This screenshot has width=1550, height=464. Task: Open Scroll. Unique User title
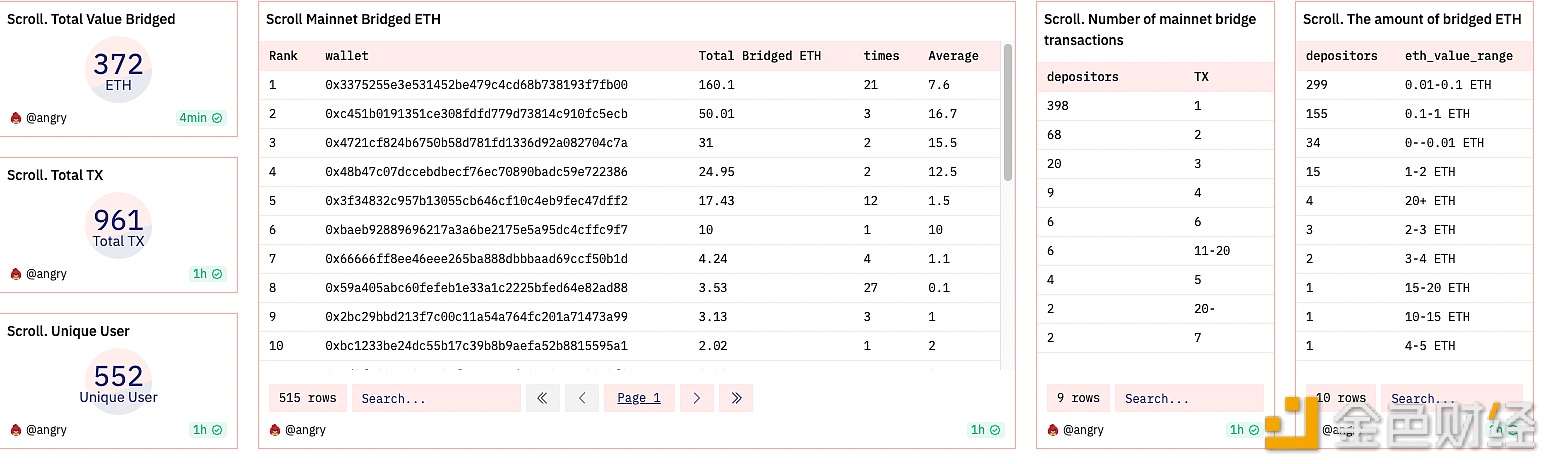68,331
